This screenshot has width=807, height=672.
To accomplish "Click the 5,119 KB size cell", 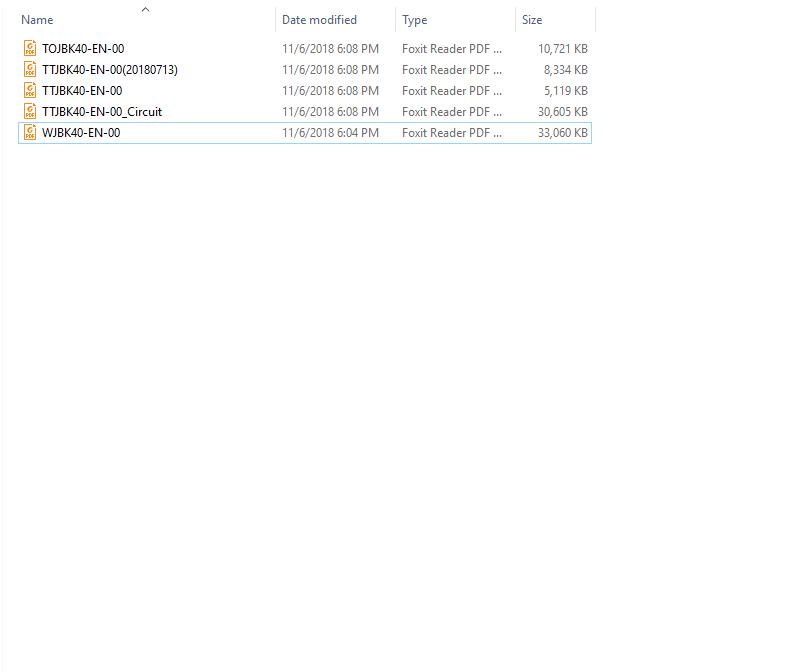I will pyautogui.click(x=566, y=91).
